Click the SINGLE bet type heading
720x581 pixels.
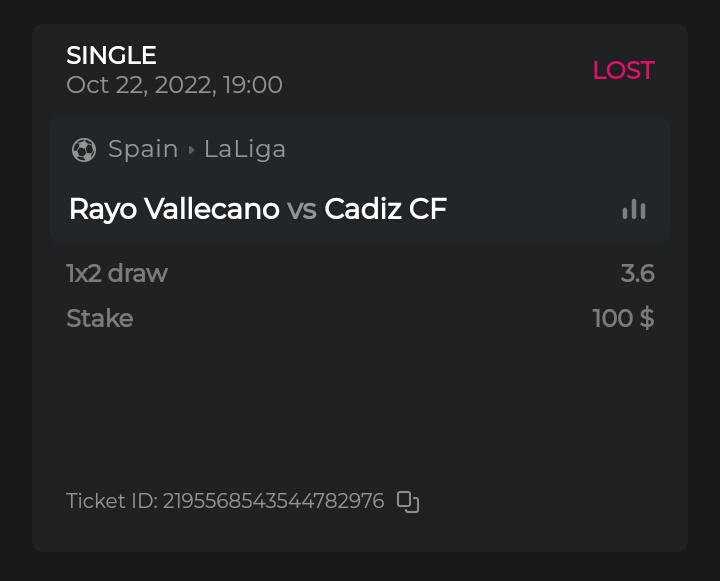click(111, 55)
